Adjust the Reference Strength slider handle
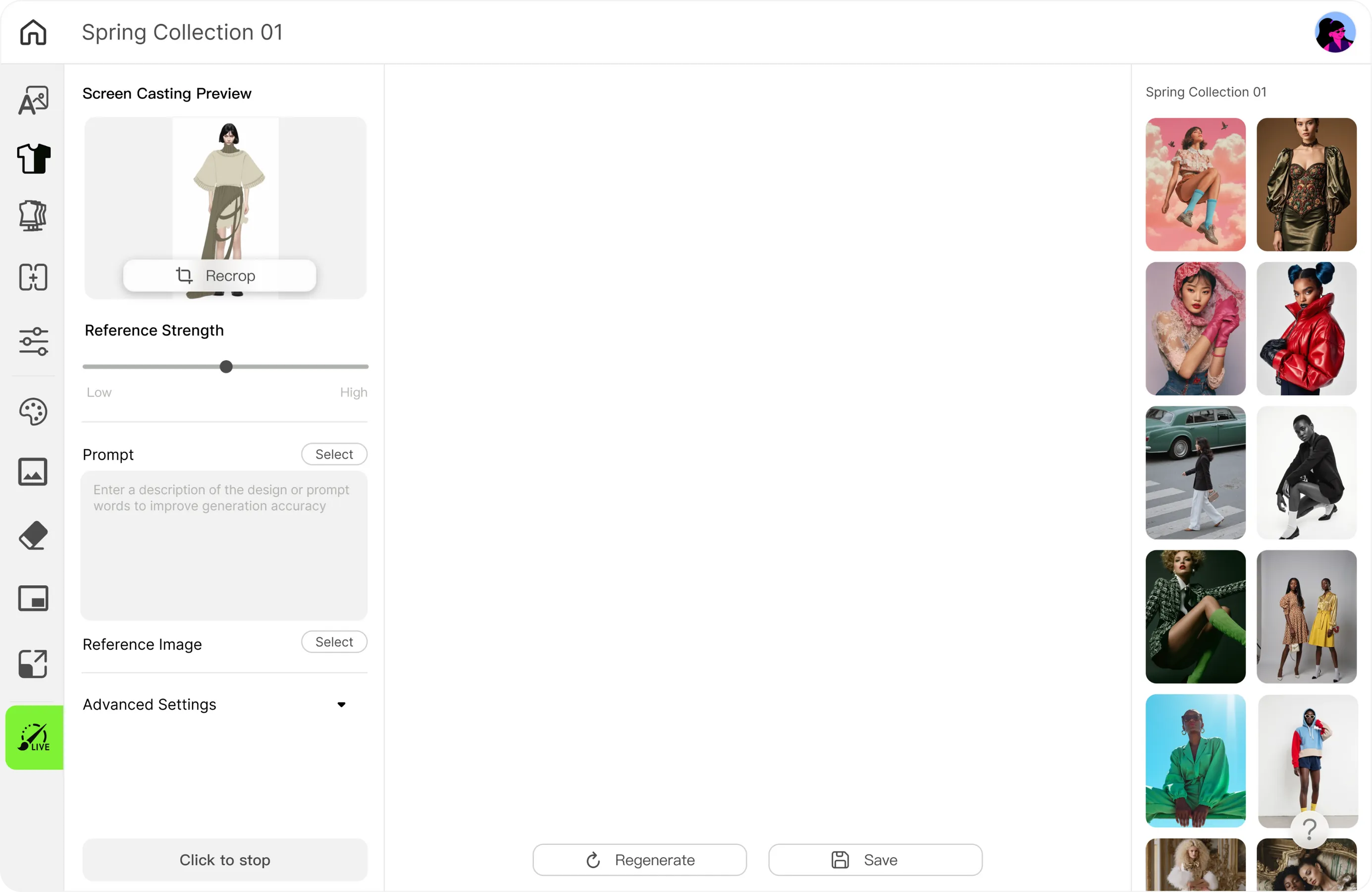This screenshot has width=1372, height=892. click(226, 367)
